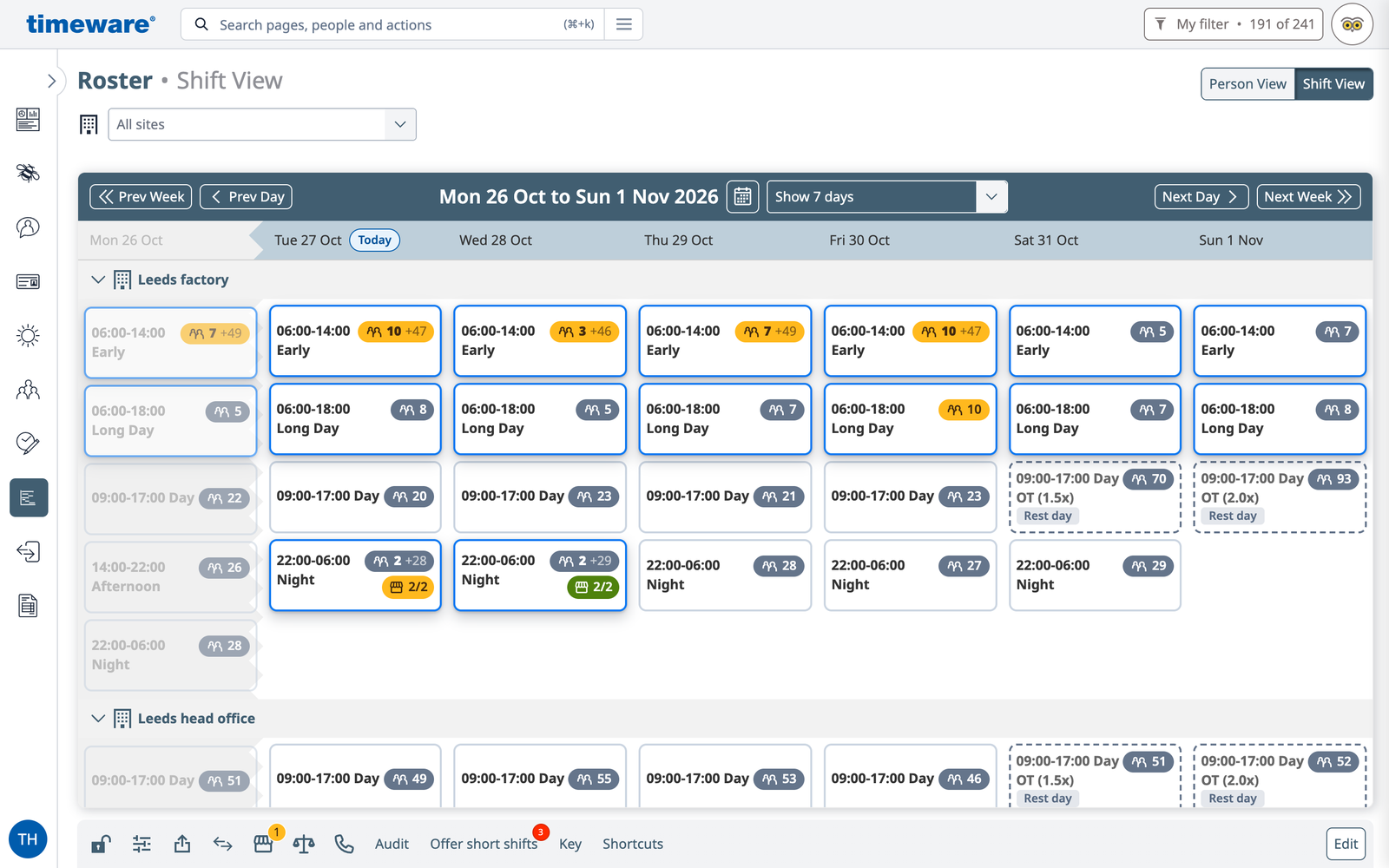The height and width of the screenshot is (868, 1389).
Task: Open Saturday factory Day OT (1.5x) card with 70
Action: (x=1095, y=497)
